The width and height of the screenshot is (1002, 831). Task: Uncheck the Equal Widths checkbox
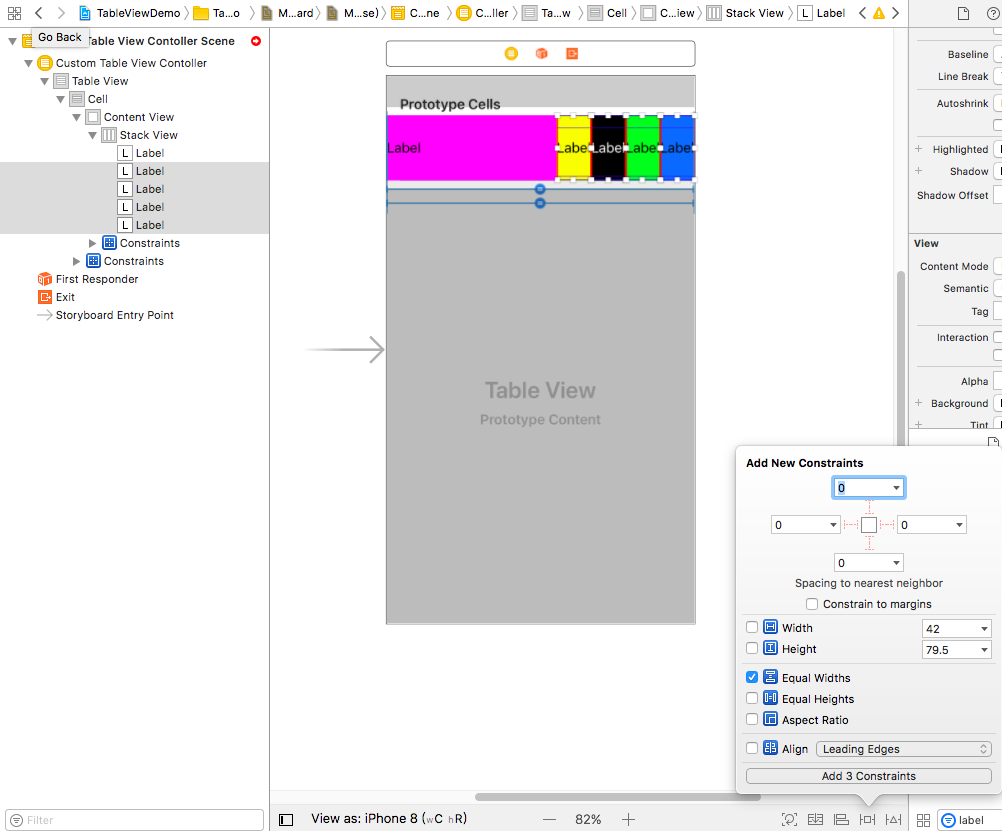(752, 677)
